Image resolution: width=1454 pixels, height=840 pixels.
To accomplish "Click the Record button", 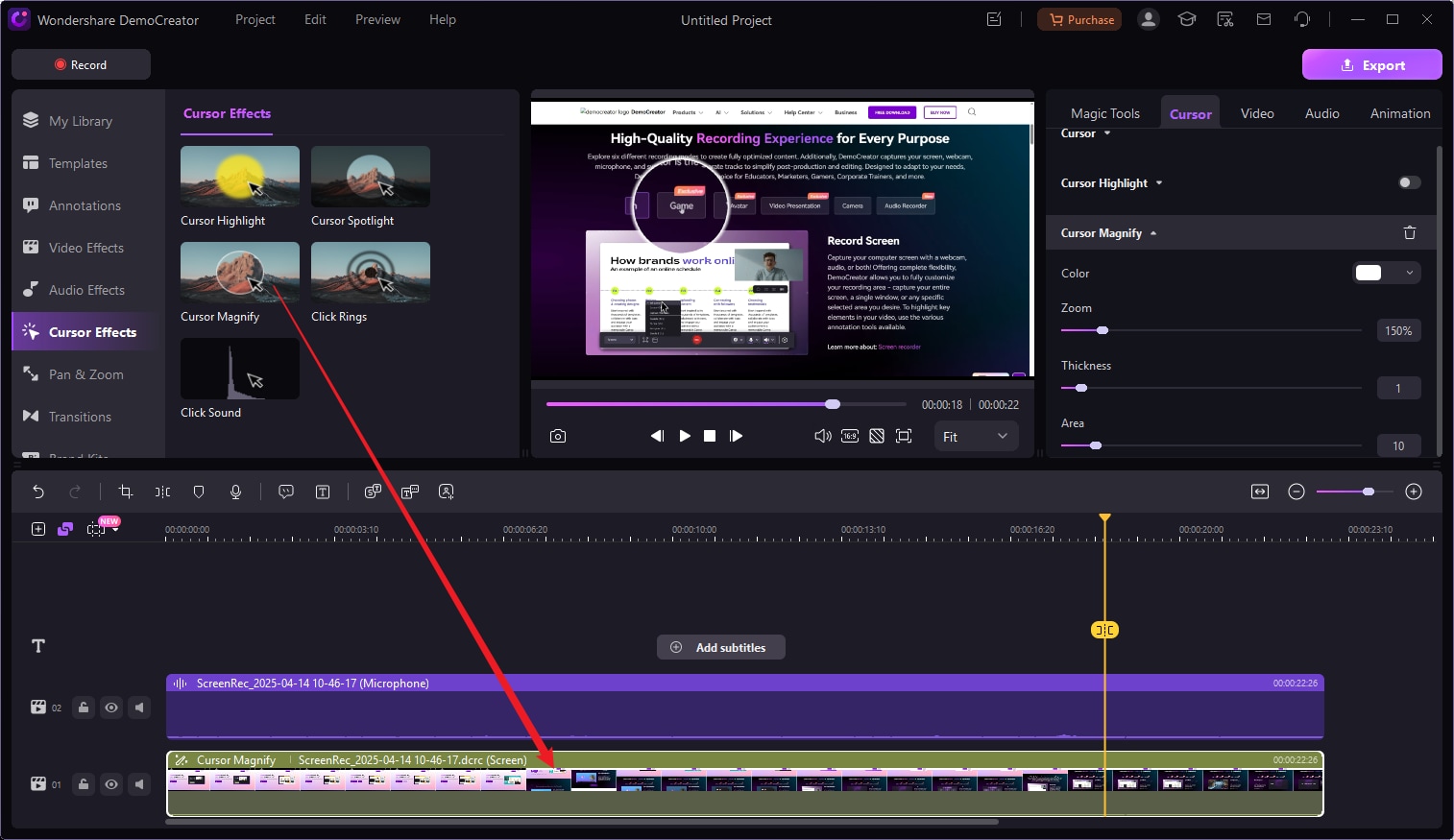I will pos(81,64).
